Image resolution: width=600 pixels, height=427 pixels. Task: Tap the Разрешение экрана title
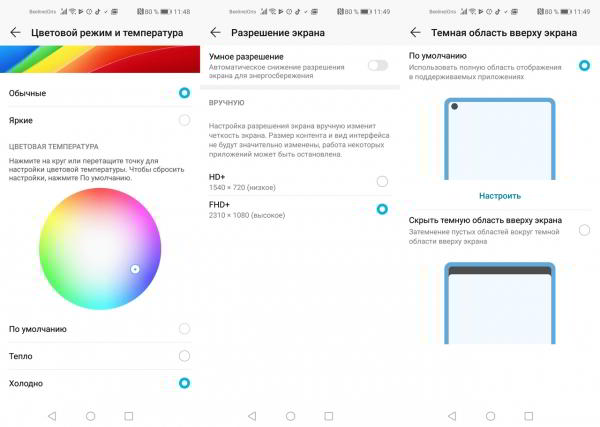tap(278, 33)
